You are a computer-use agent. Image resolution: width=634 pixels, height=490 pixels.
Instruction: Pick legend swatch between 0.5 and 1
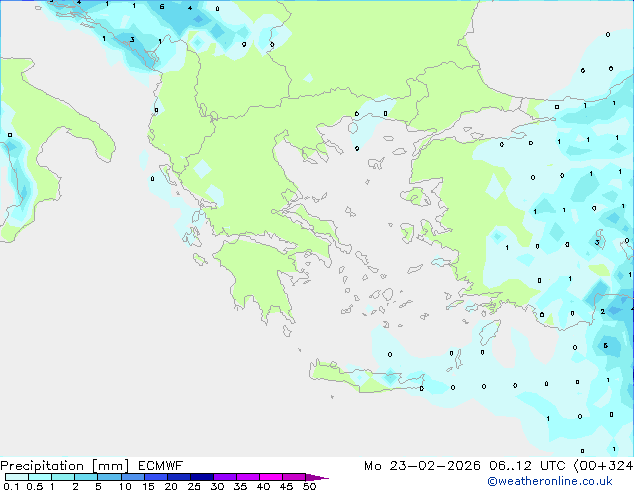pyautogui.click(x=40, y=477)
